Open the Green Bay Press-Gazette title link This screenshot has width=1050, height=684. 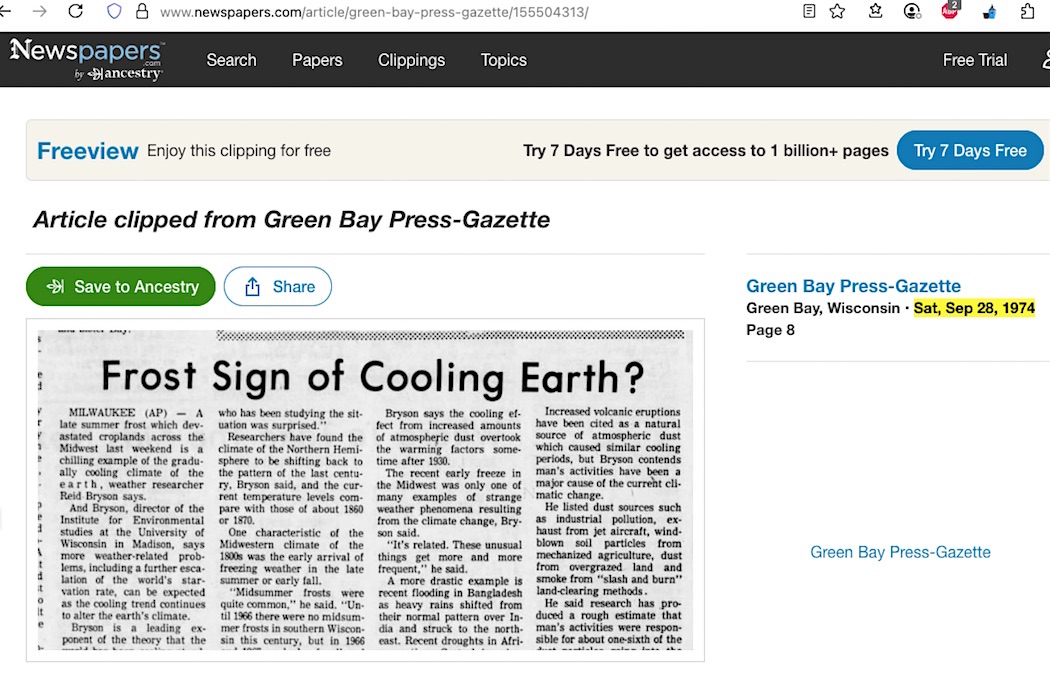pos(853,286)
